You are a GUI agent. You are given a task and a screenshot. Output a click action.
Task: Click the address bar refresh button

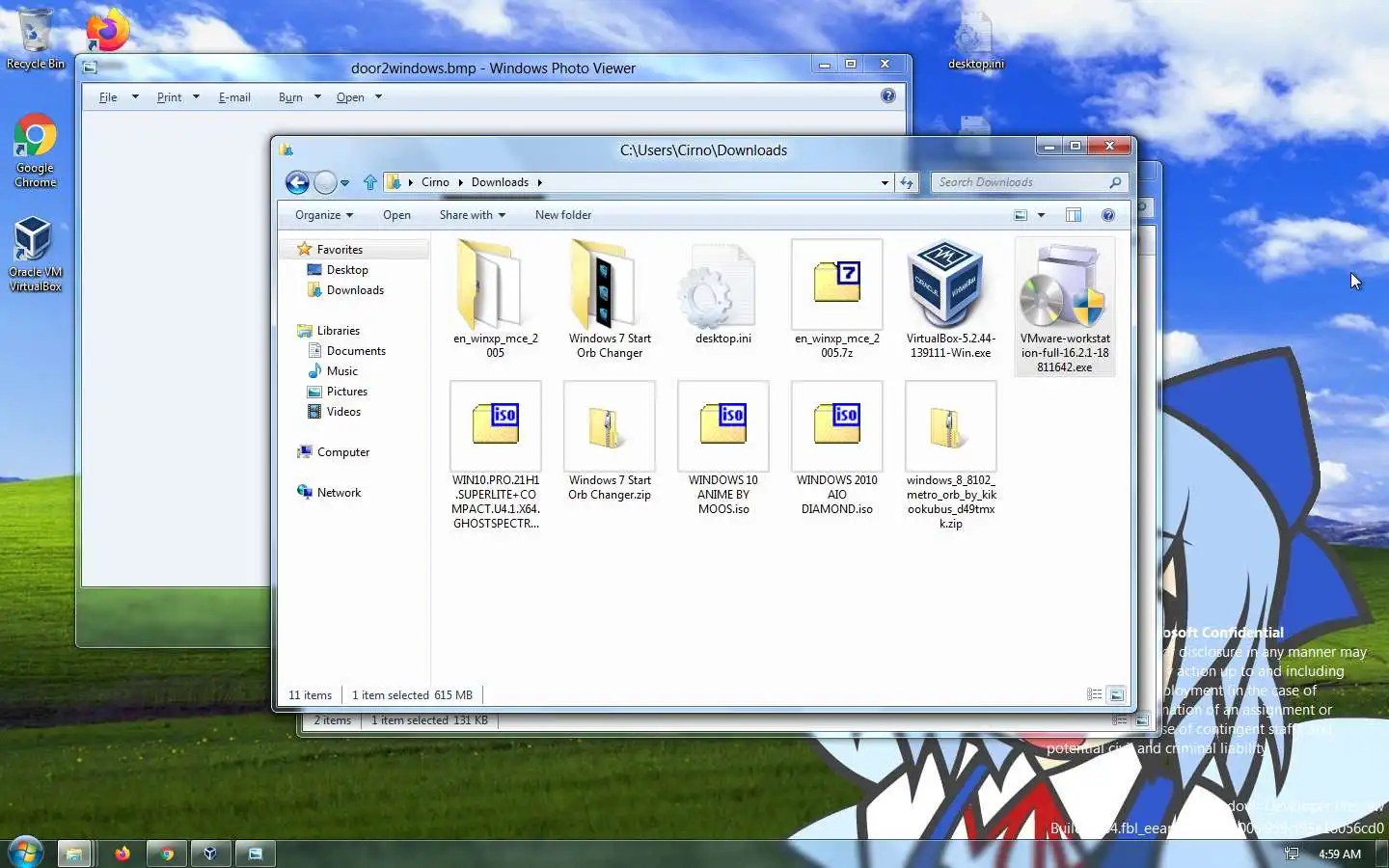tap(907, 182)
